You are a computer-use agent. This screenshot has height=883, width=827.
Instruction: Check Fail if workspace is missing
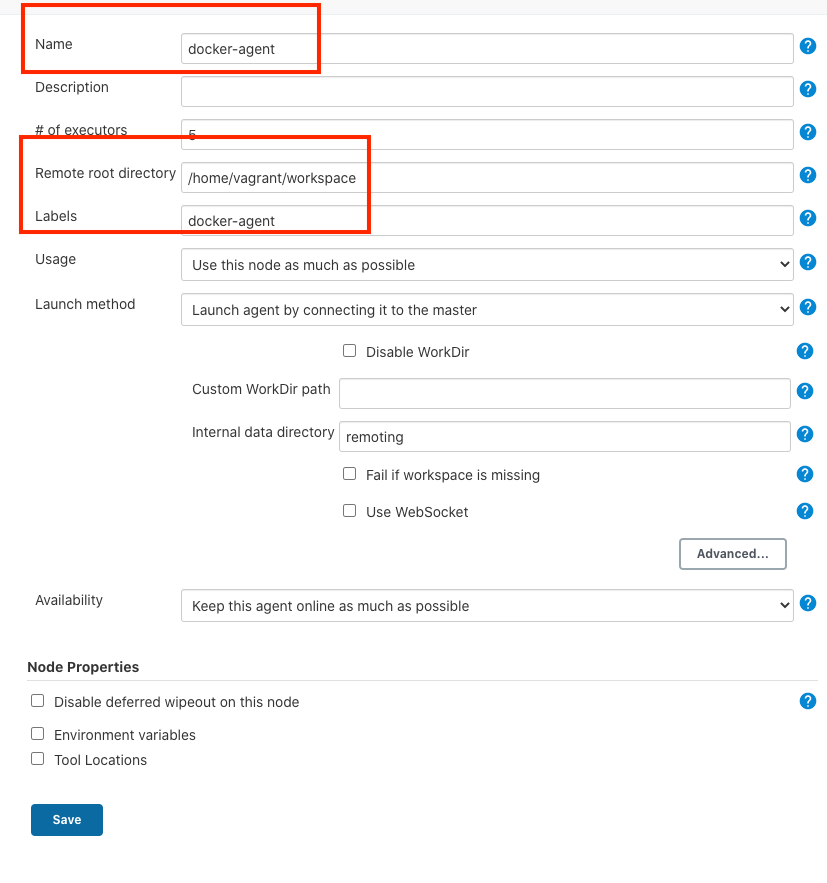click(x=349, y=474)
